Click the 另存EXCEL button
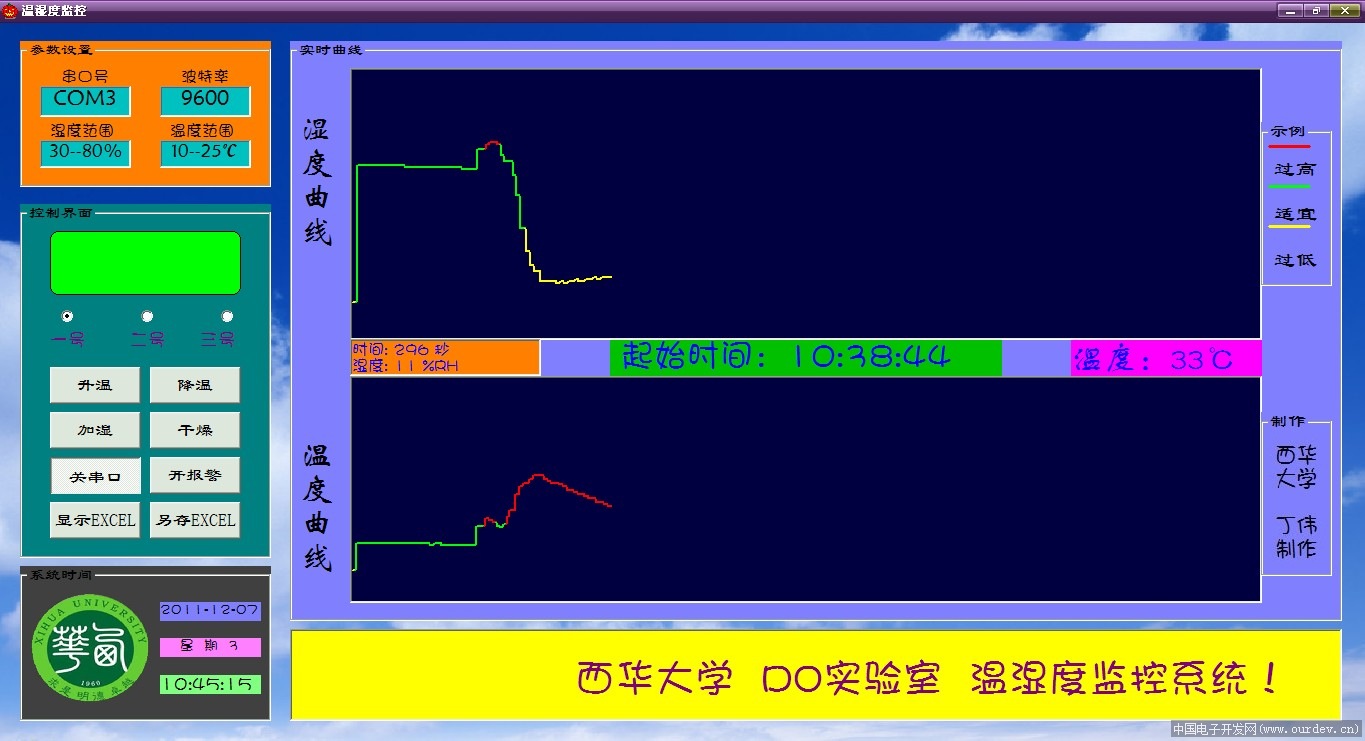 pyautogui.click(x=195, y=520)
